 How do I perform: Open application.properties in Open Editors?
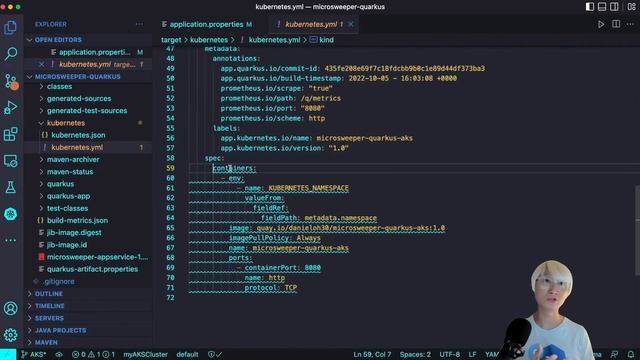coord(95,52)
